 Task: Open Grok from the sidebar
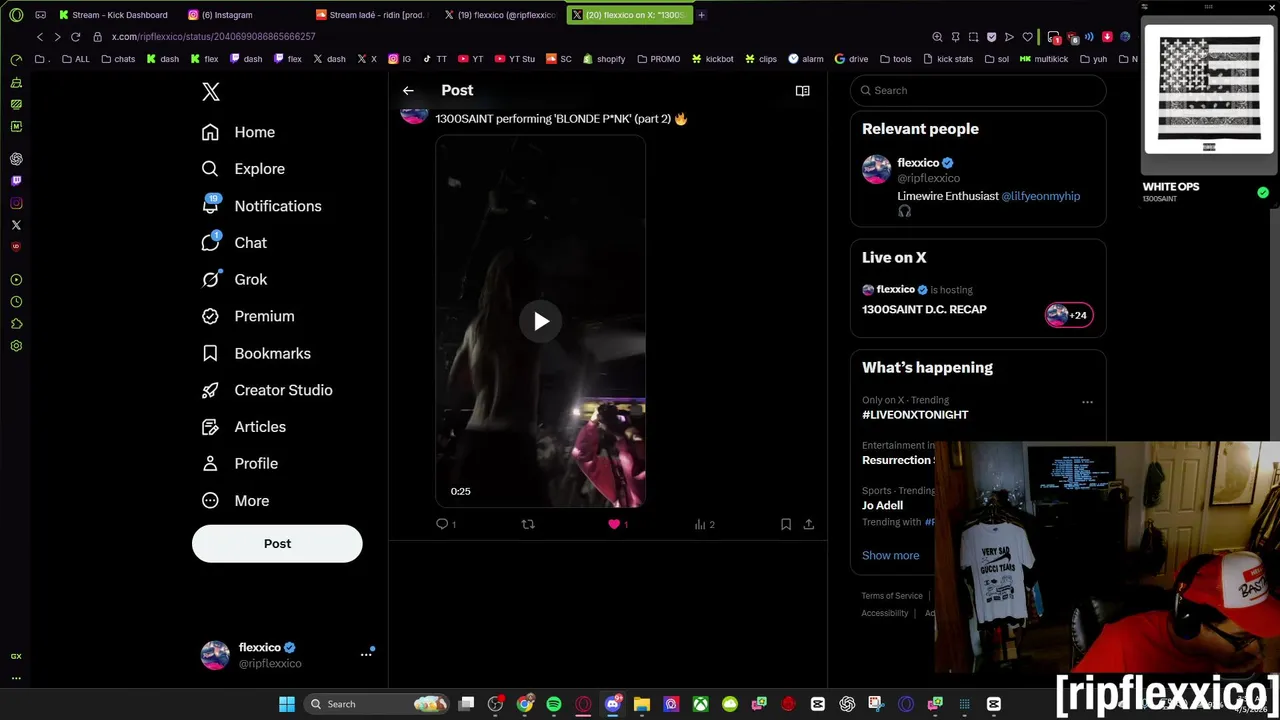(234, 280)
